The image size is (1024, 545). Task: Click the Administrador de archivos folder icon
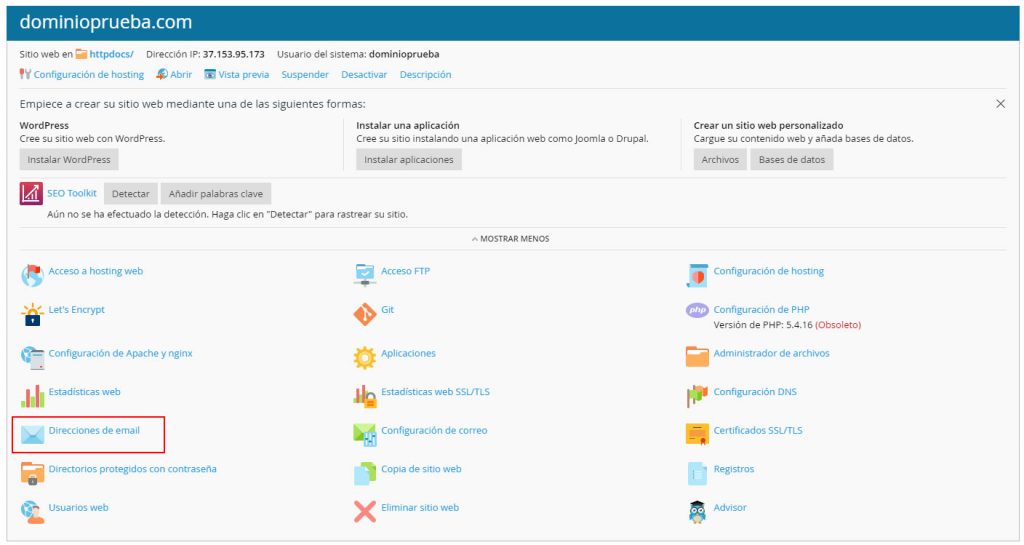[697, 356]
